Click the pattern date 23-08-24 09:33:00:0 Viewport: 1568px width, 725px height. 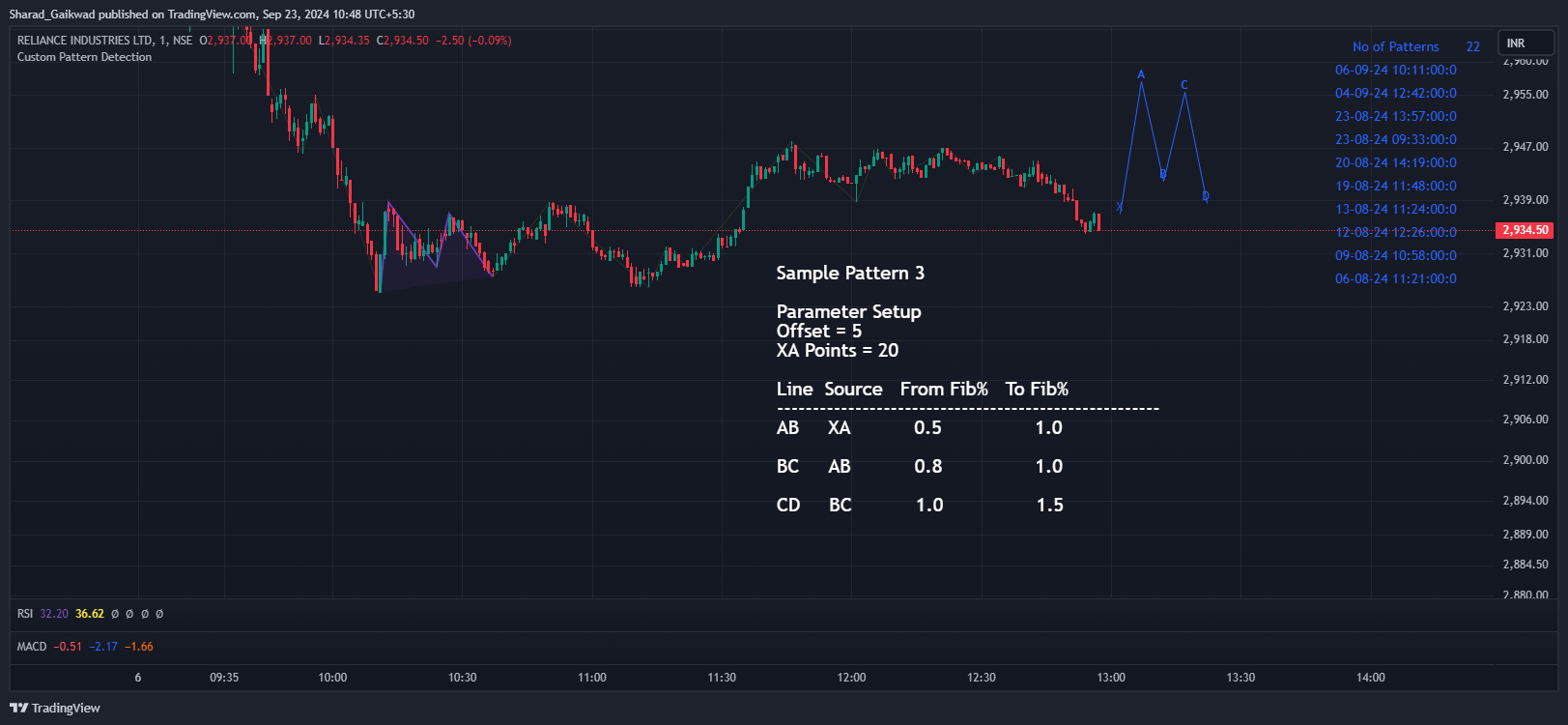point(1395,139)
